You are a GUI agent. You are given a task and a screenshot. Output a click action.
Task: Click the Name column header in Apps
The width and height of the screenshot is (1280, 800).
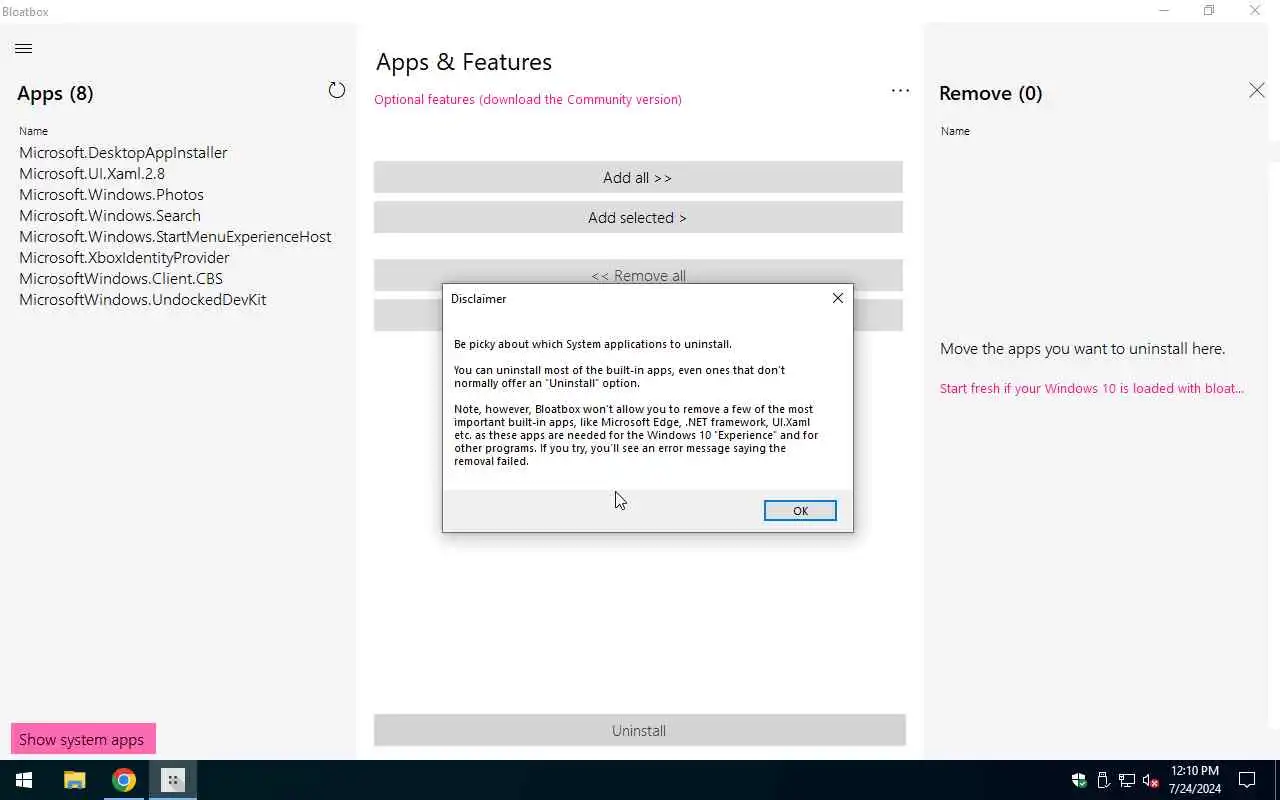click(33, 131)
